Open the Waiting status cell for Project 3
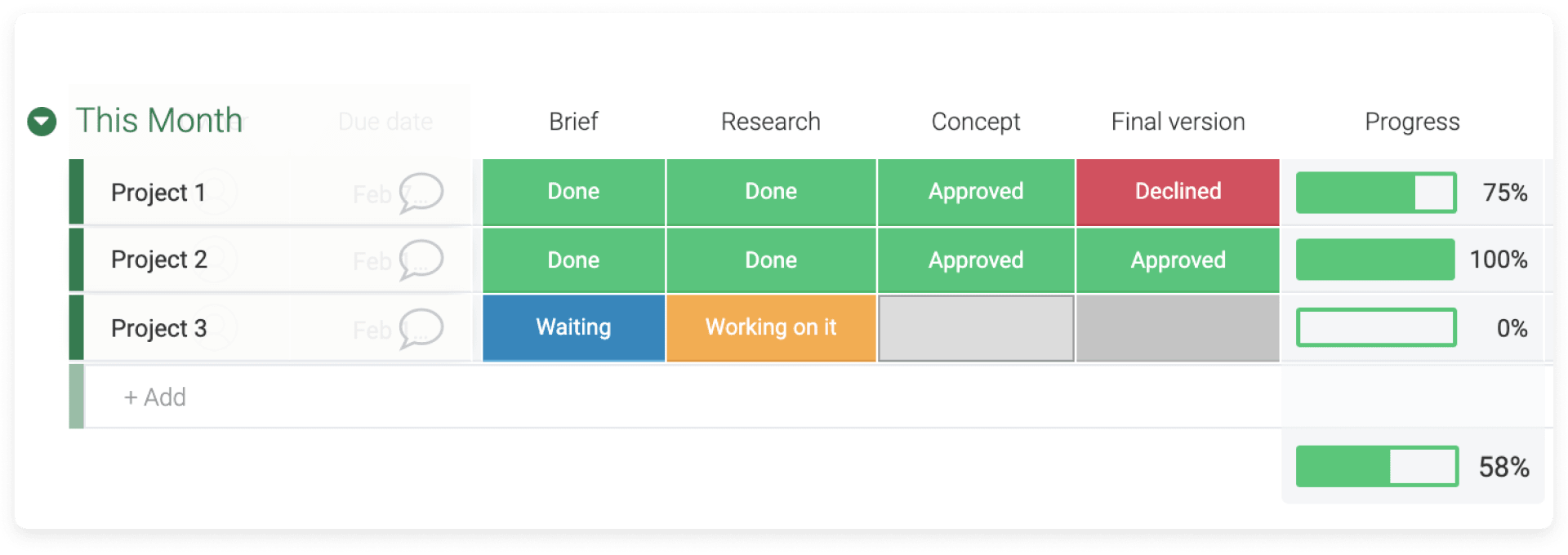1568x555 pixels. tap(572, 327)
